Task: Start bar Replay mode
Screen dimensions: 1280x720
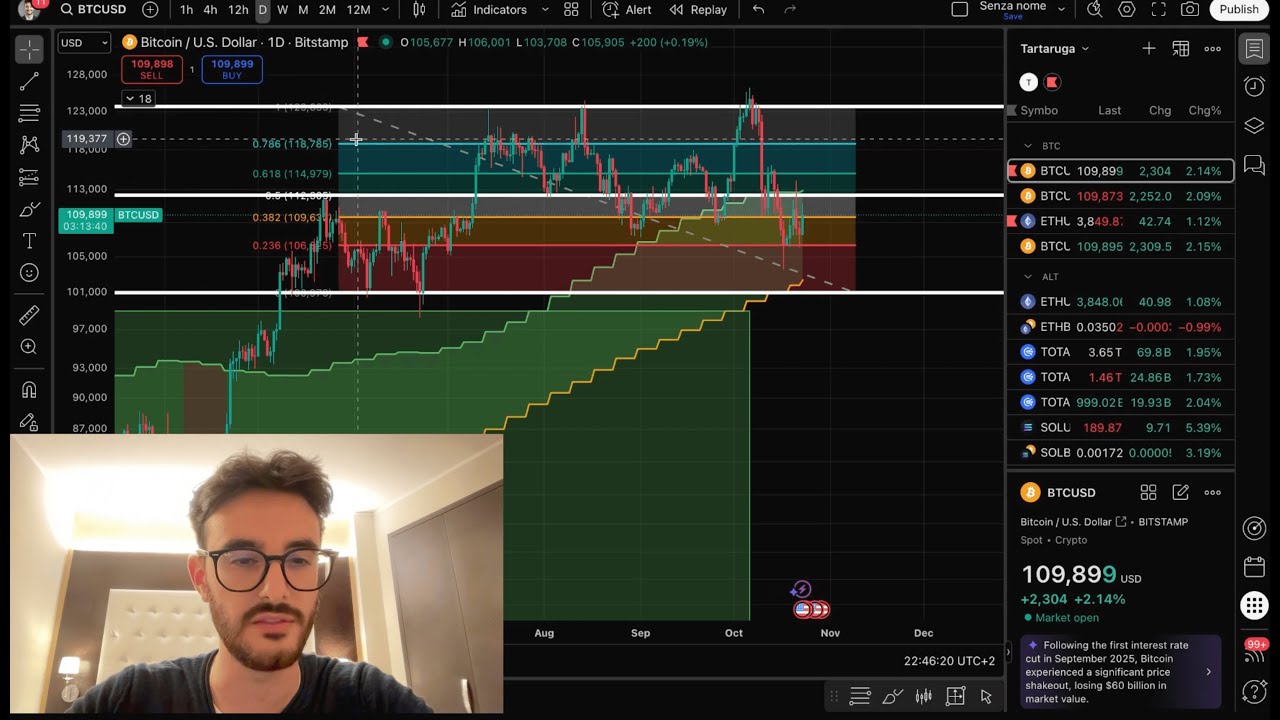Action: click(x=698, y=10)
